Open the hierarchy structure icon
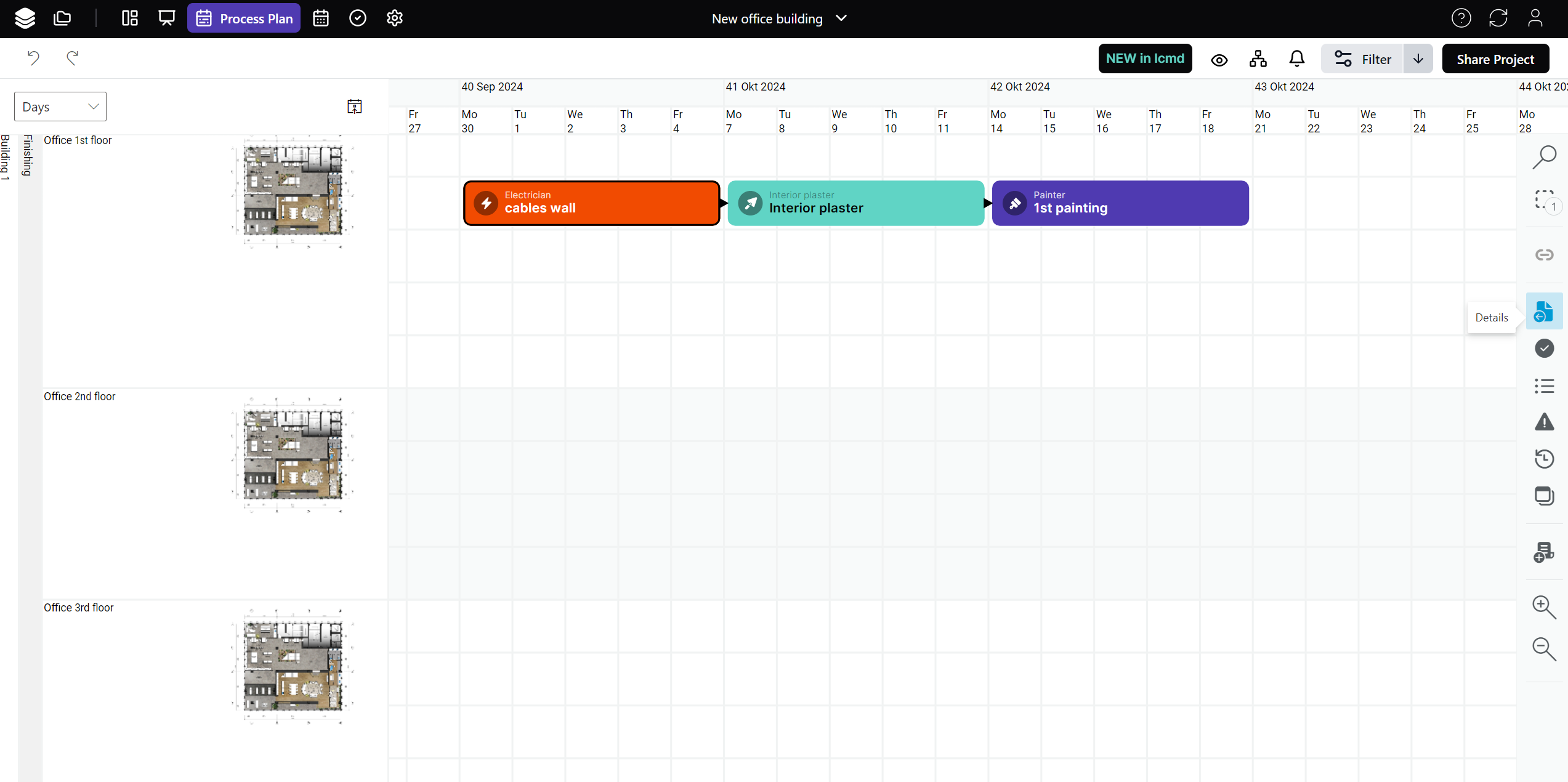The width and height of the screenshot is (1568, 782). 1258,59
